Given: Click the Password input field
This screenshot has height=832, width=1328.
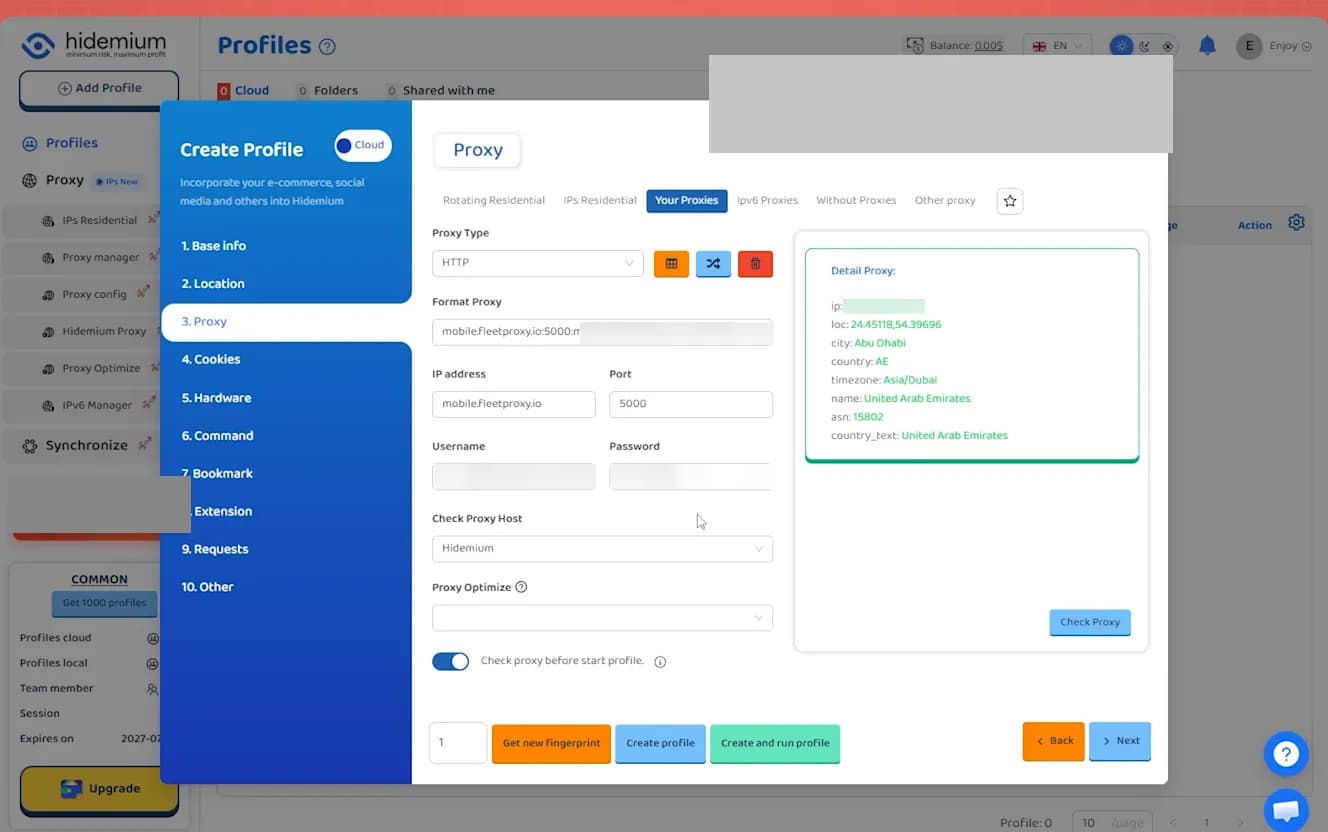Looking at the screenshot, I should (691, 476).
